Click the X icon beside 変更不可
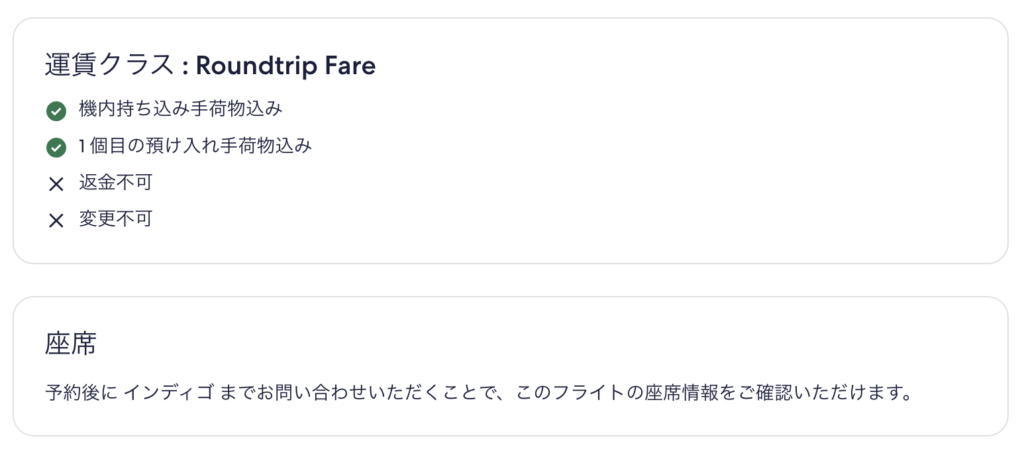This screenshot has height=449, width=1024. pyautogui.click(x=56, y=220)
